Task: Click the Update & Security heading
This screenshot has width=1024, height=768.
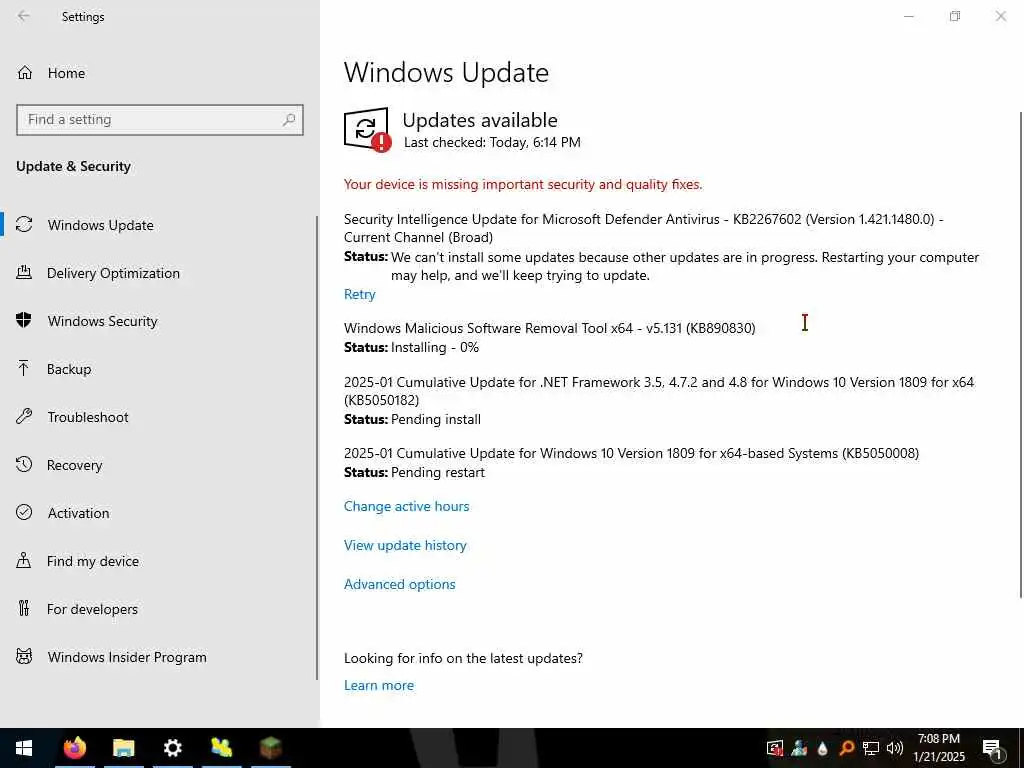Action: pyautogui.click(x=74, y=167)
